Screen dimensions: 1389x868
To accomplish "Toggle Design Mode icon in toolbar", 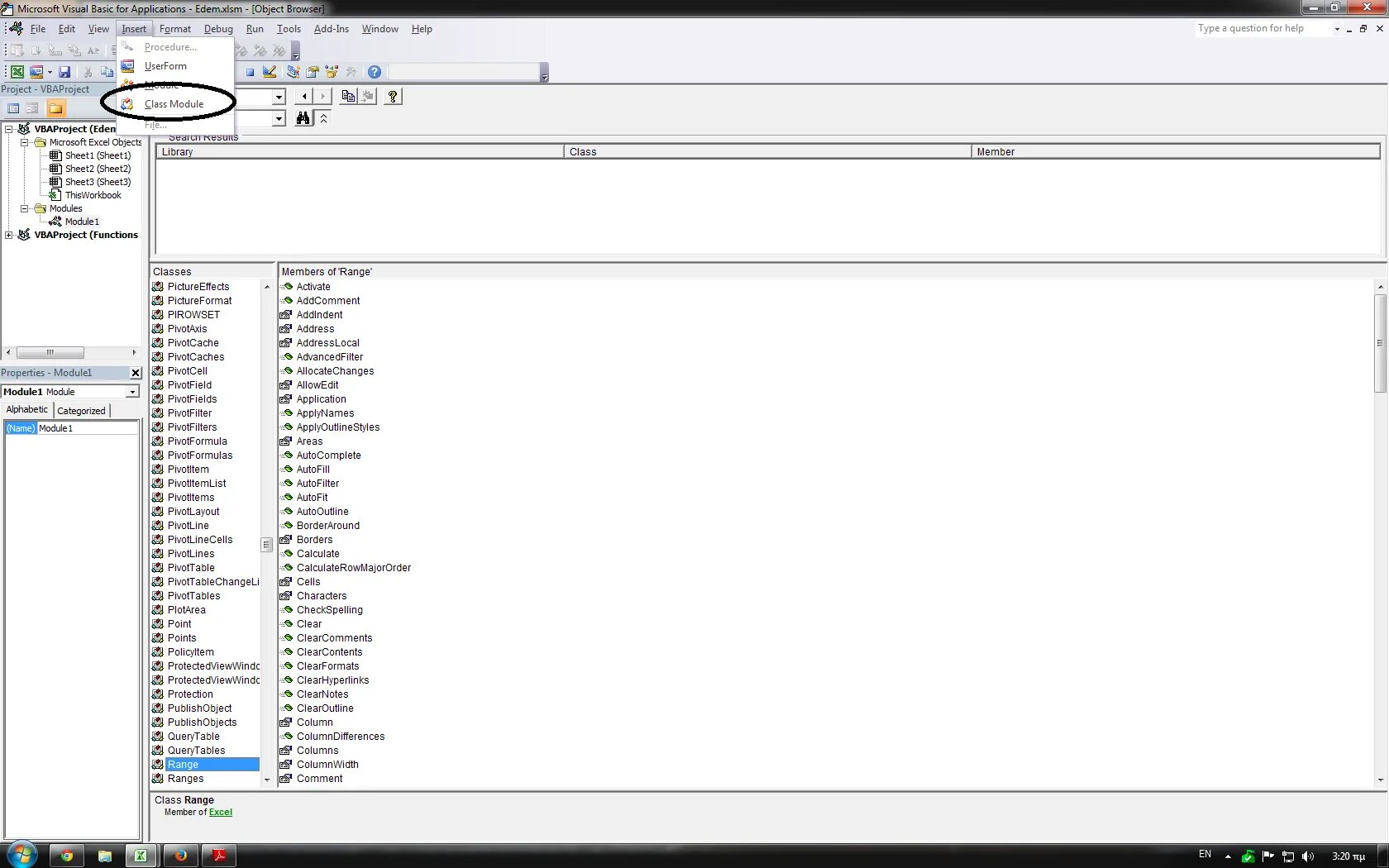I will click(x=270, y=72).
